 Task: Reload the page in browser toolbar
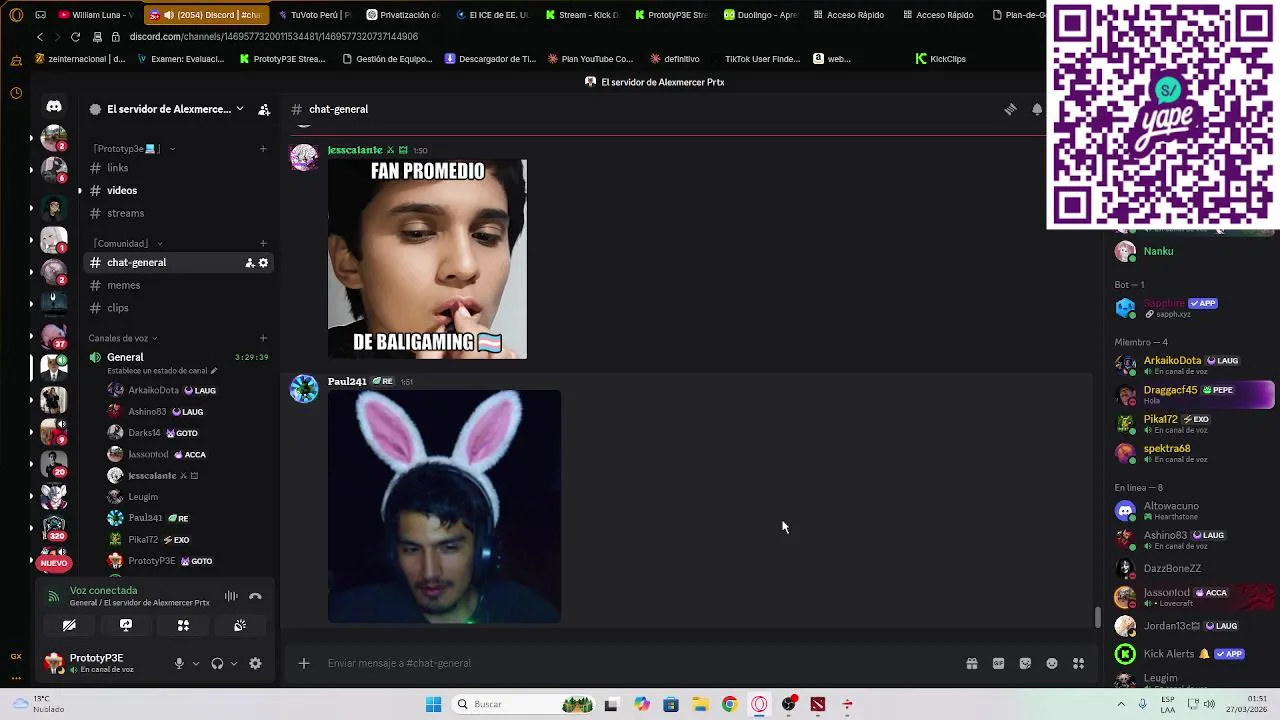click(x=75, y=37)
